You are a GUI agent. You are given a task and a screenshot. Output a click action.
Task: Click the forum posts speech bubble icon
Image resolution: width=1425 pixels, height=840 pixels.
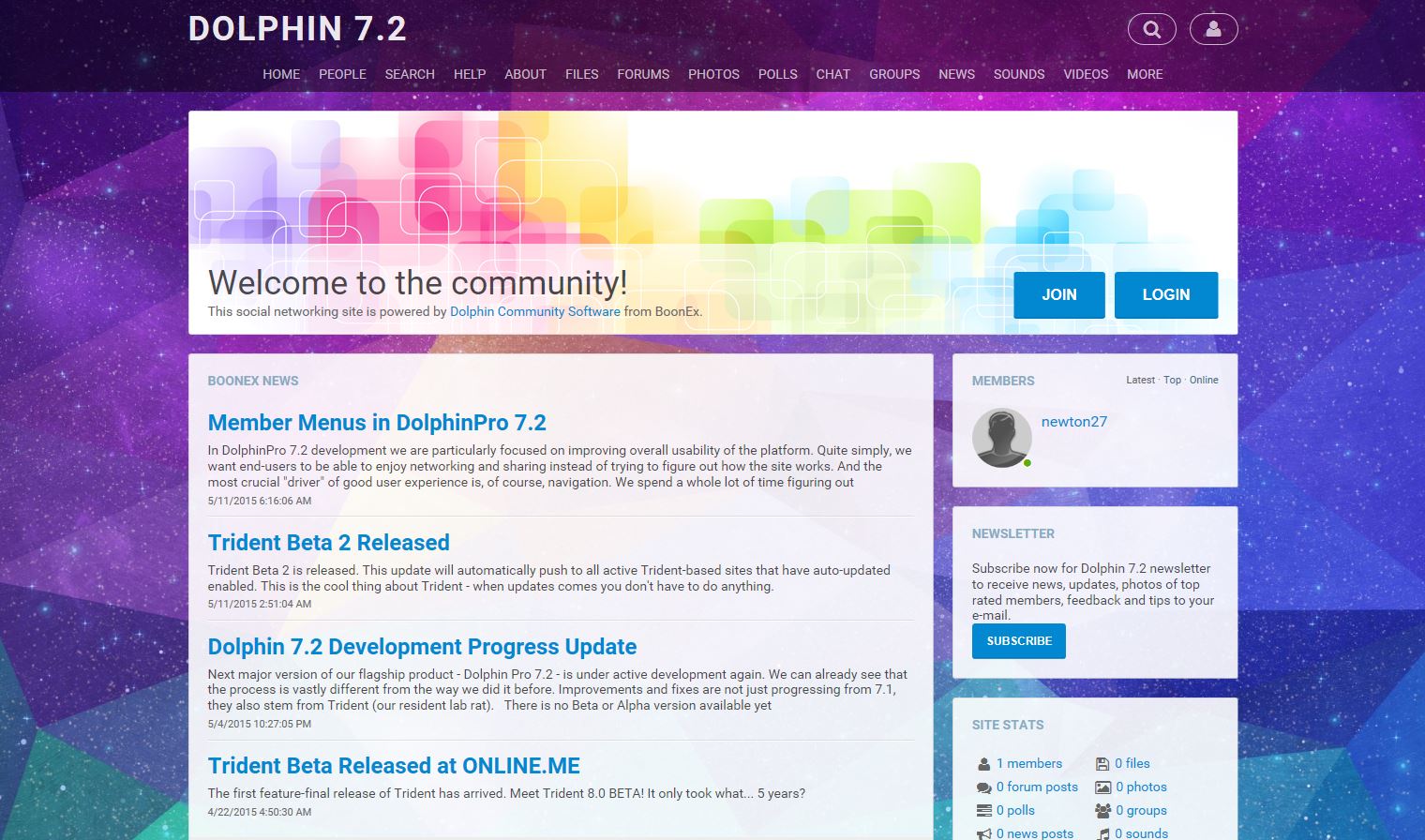point(983,787)
